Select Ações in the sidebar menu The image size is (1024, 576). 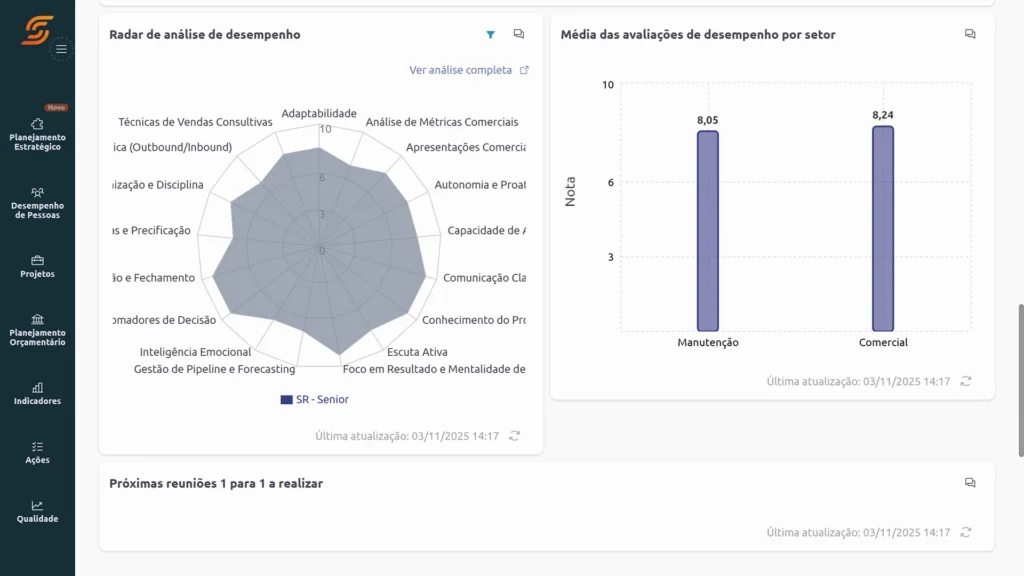(37, 454)
